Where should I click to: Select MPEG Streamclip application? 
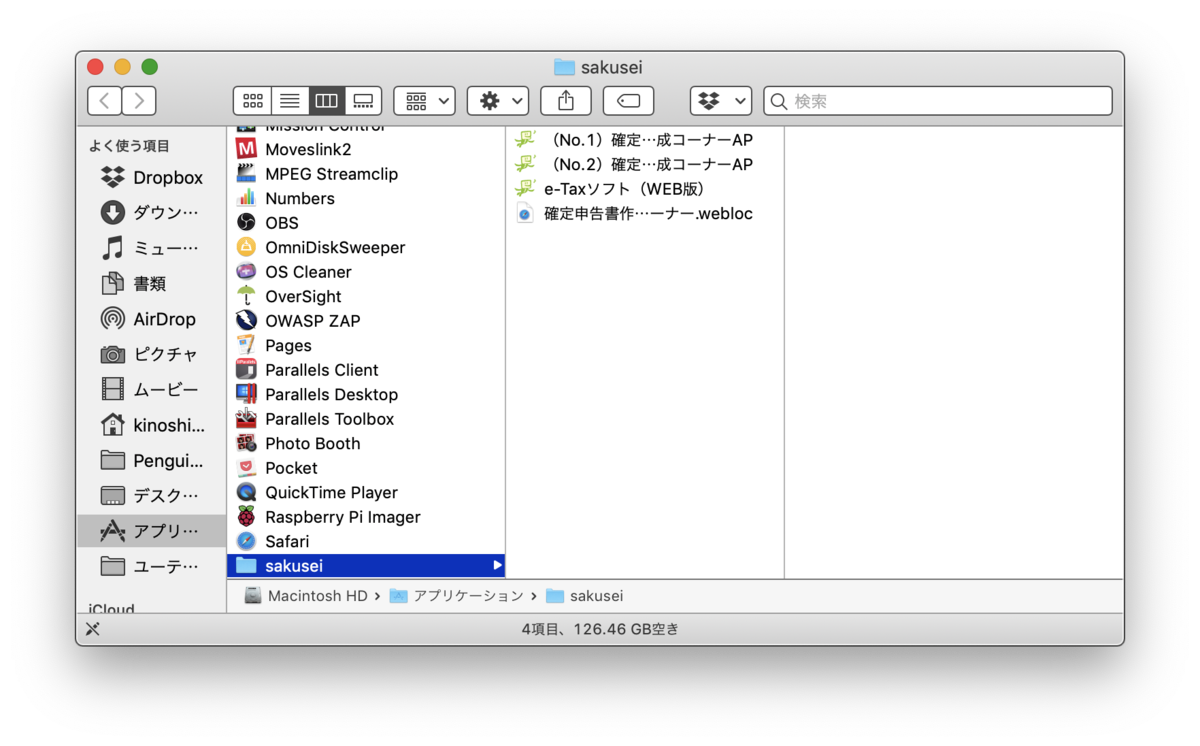click(366, 174)
